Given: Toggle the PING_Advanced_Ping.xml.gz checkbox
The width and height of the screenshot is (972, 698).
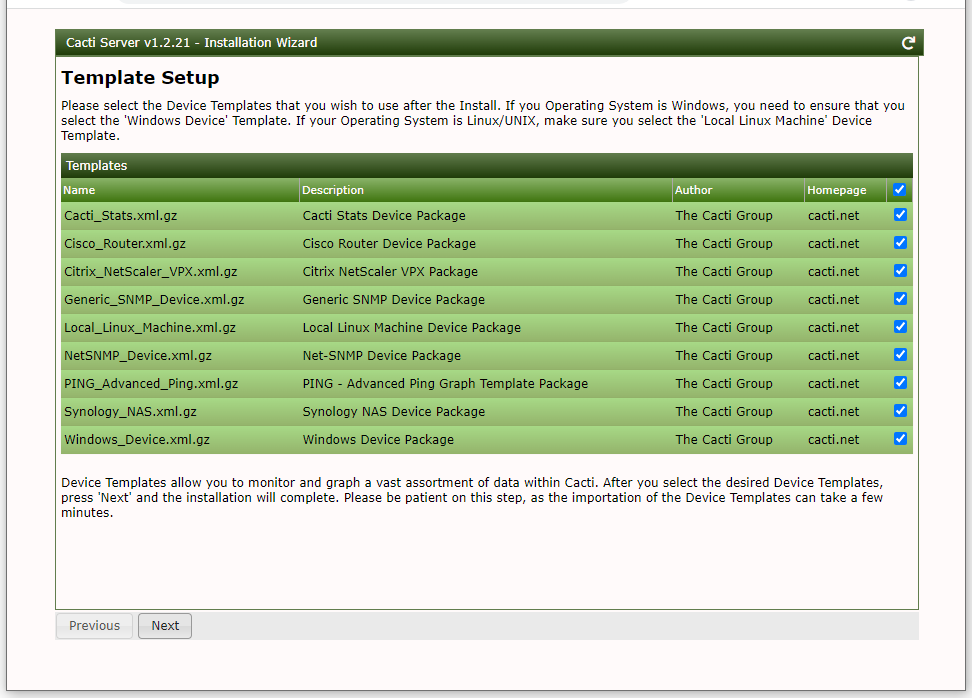Looking at the screenshot, I should (x=900, y=382).
